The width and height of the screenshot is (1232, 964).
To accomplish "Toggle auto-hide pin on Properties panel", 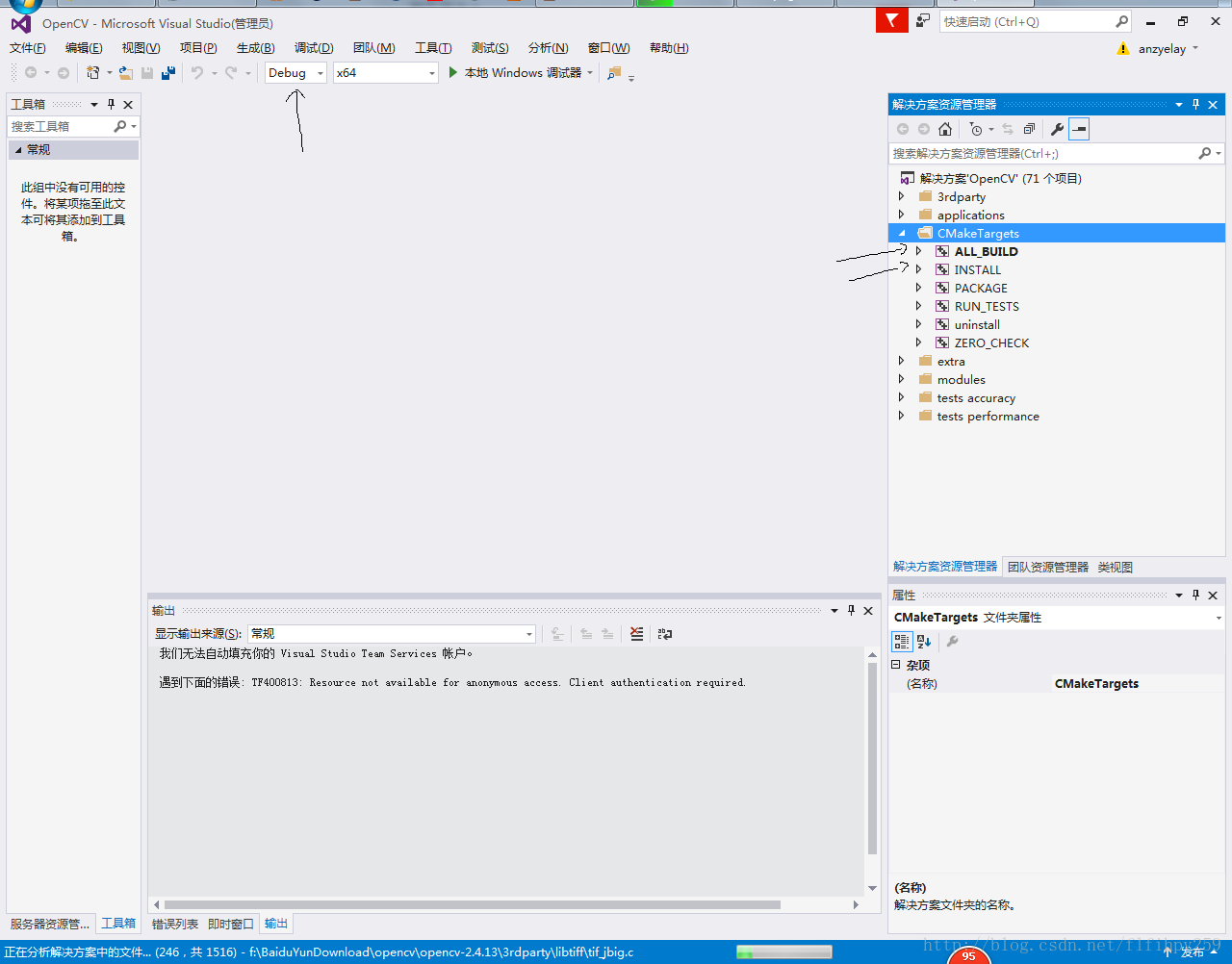I will (1195, 595).
